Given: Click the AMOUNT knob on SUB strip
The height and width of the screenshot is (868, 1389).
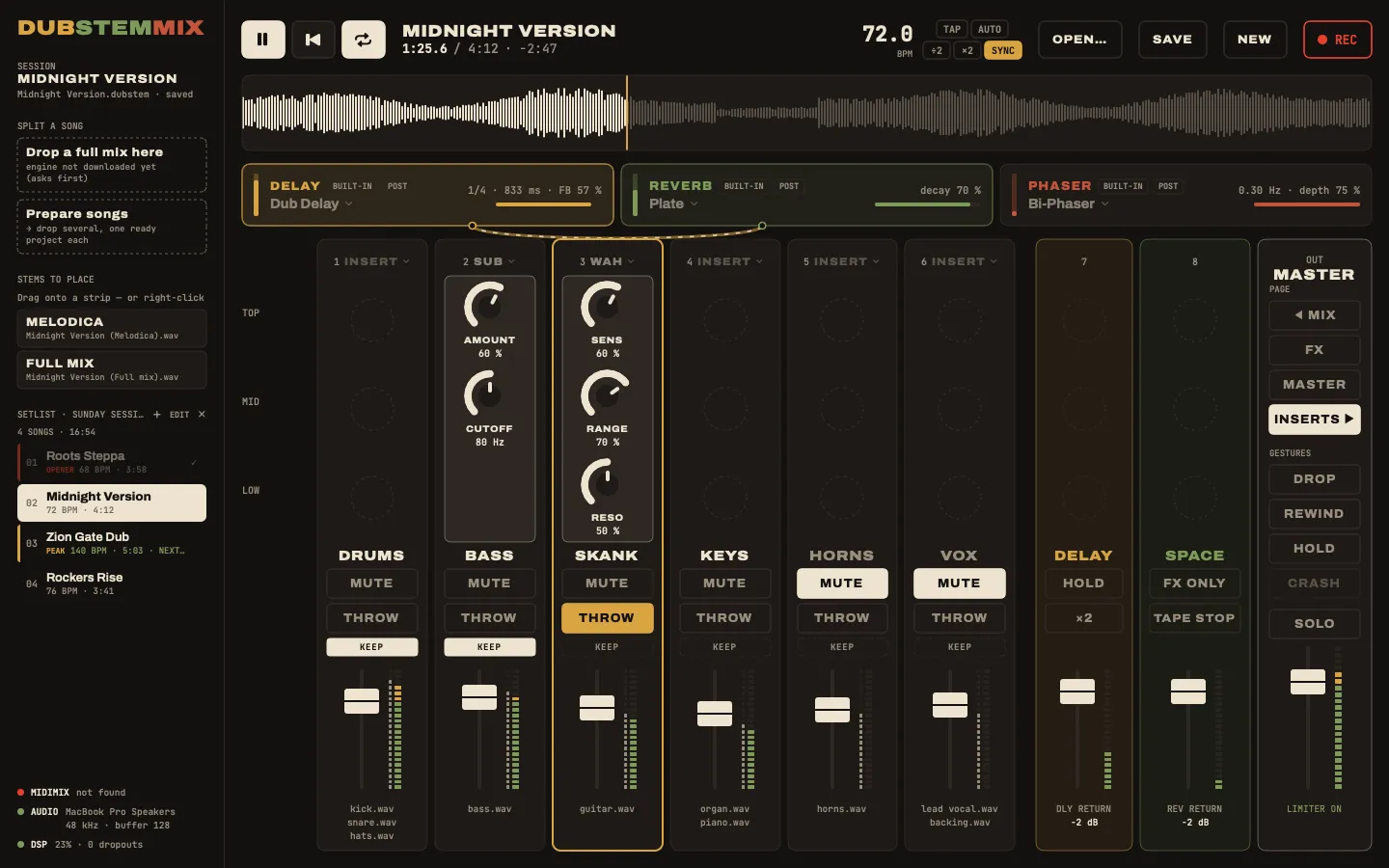Looking at the screenshot, I should [x=488, y=305].
